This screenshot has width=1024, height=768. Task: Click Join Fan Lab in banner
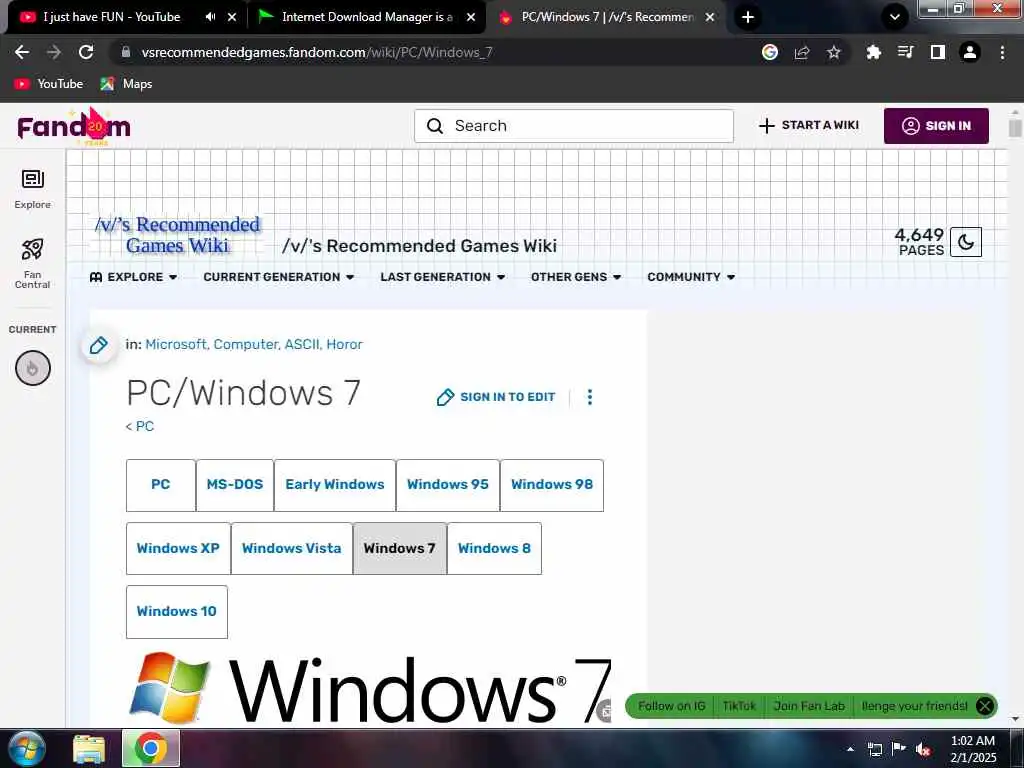[x=808, y=706]
